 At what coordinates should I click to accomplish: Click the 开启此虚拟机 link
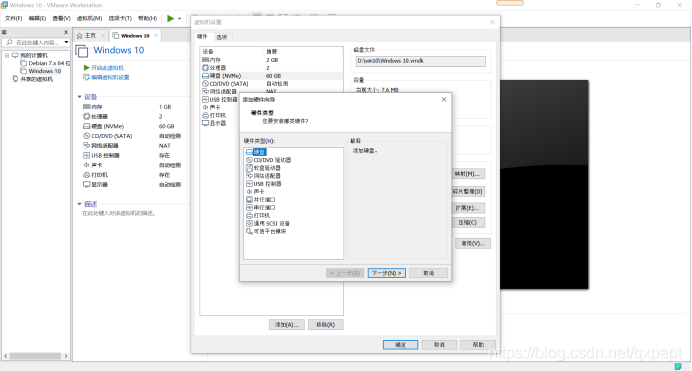pos(107,67)
